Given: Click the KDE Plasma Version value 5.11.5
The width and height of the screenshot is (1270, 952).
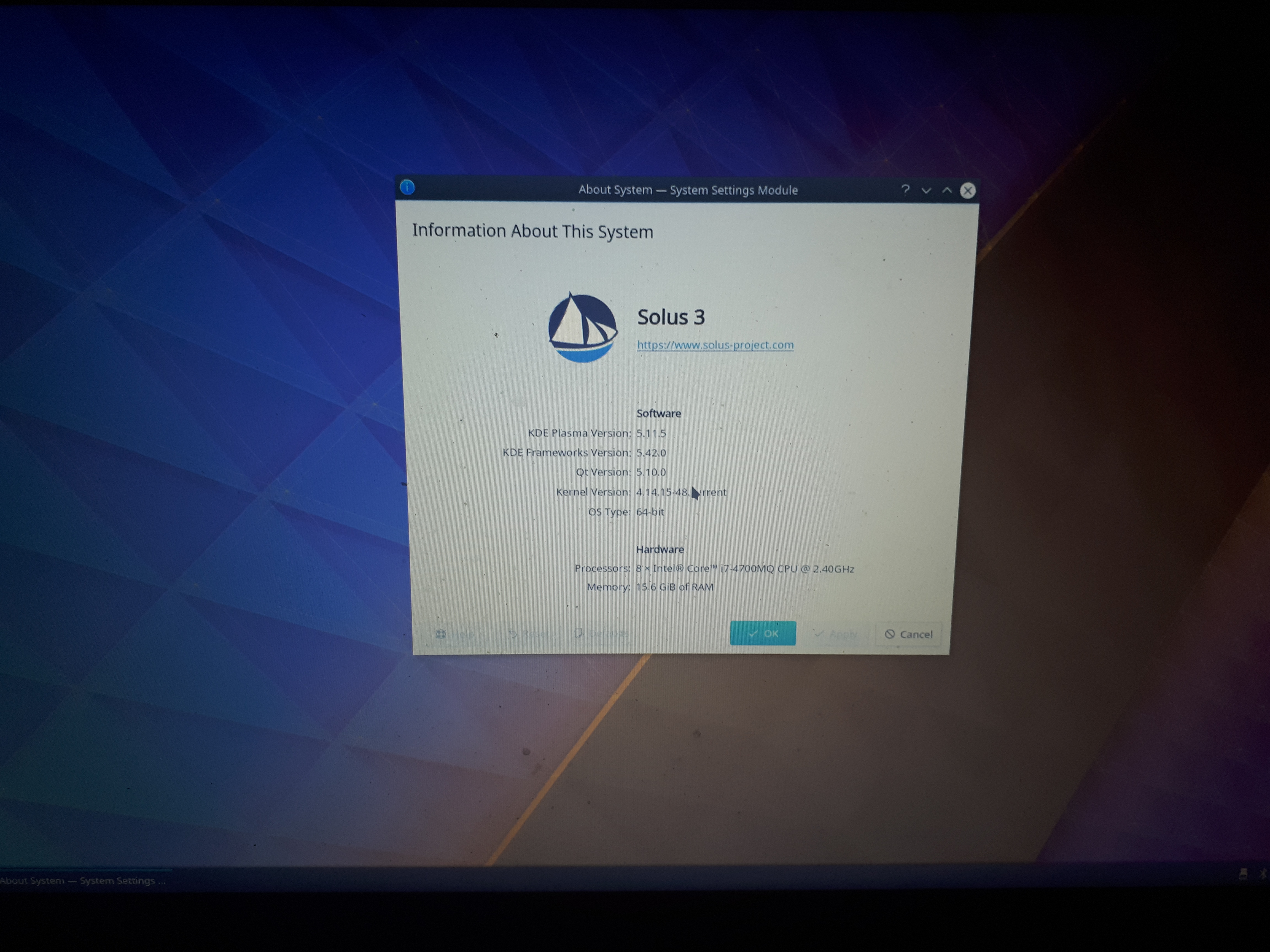Looking at the screenshot, I should [651, 433].
